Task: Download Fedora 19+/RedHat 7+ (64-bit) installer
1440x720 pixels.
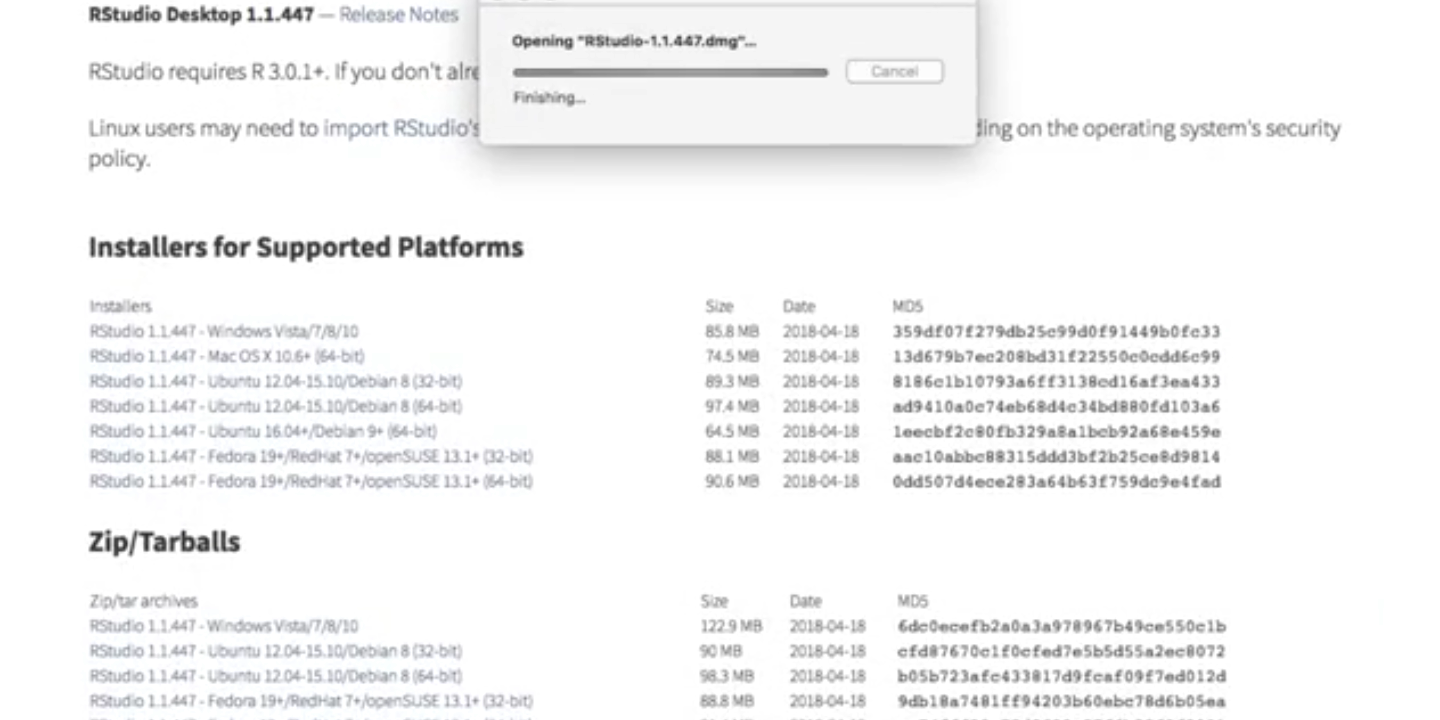Action: pos(311,481)
